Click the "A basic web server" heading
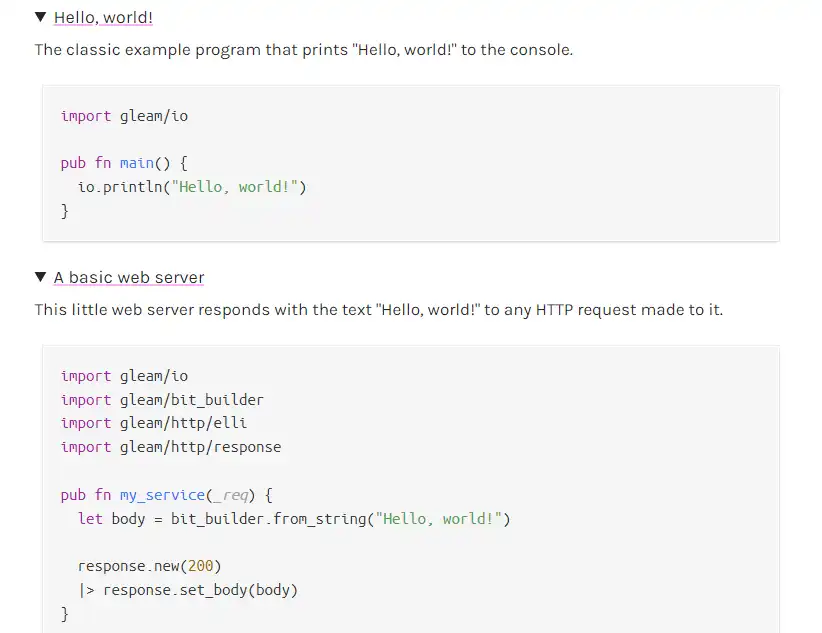Screen dimensions: 822x633 tap(129, 277)
